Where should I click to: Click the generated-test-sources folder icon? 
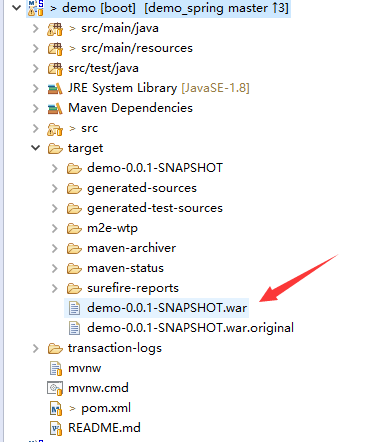coord(74,209)
